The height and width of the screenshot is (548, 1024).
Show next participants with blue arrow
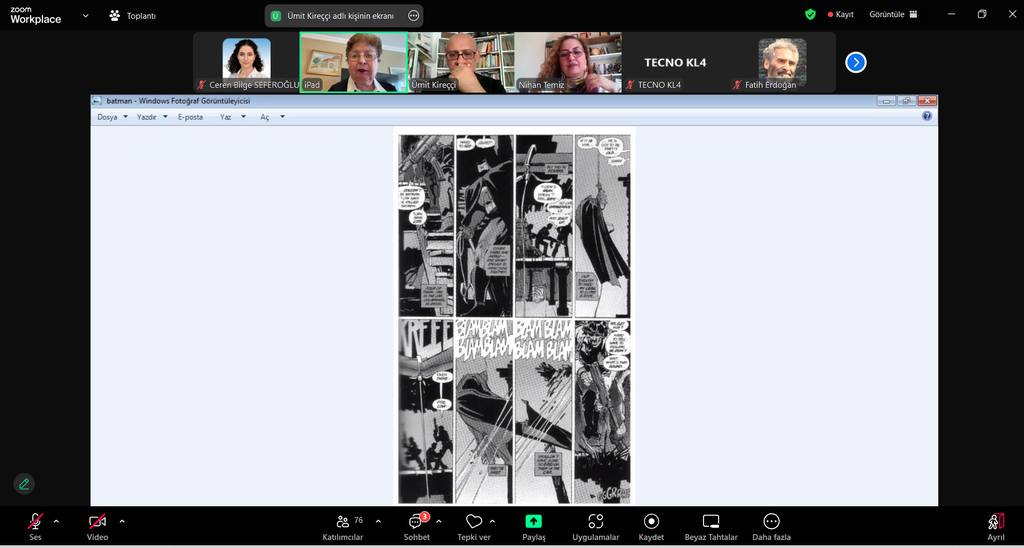click(856, 63)
